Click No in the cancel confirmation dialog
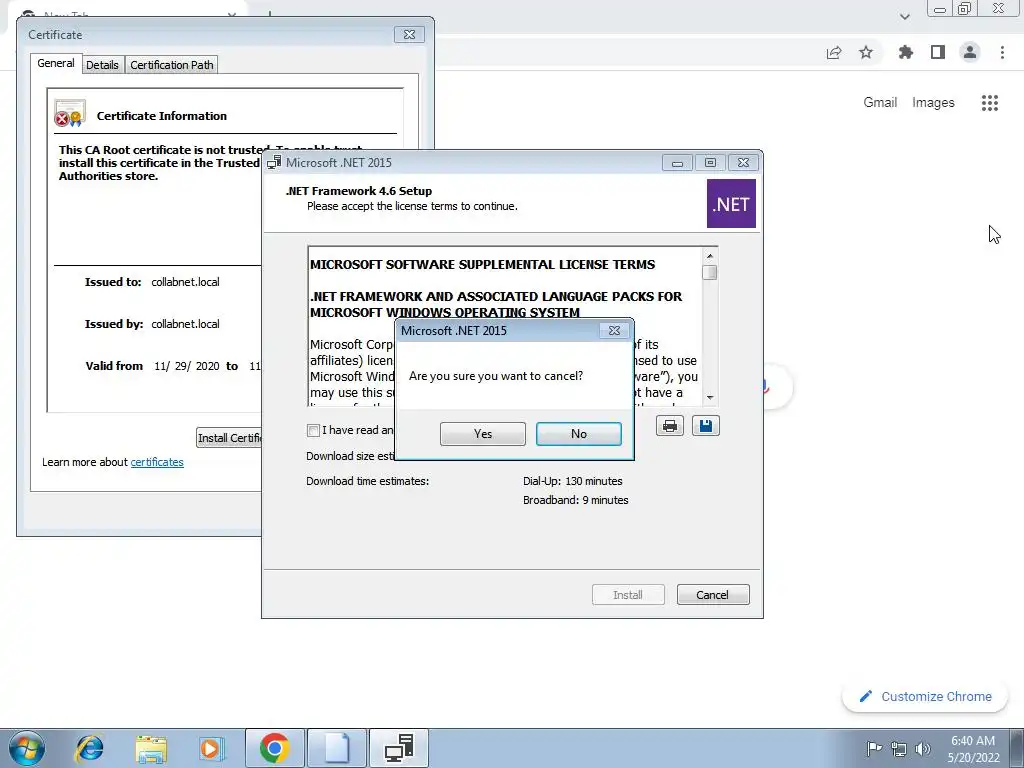Screen dimensions: 1024x768 click(579, 434)
